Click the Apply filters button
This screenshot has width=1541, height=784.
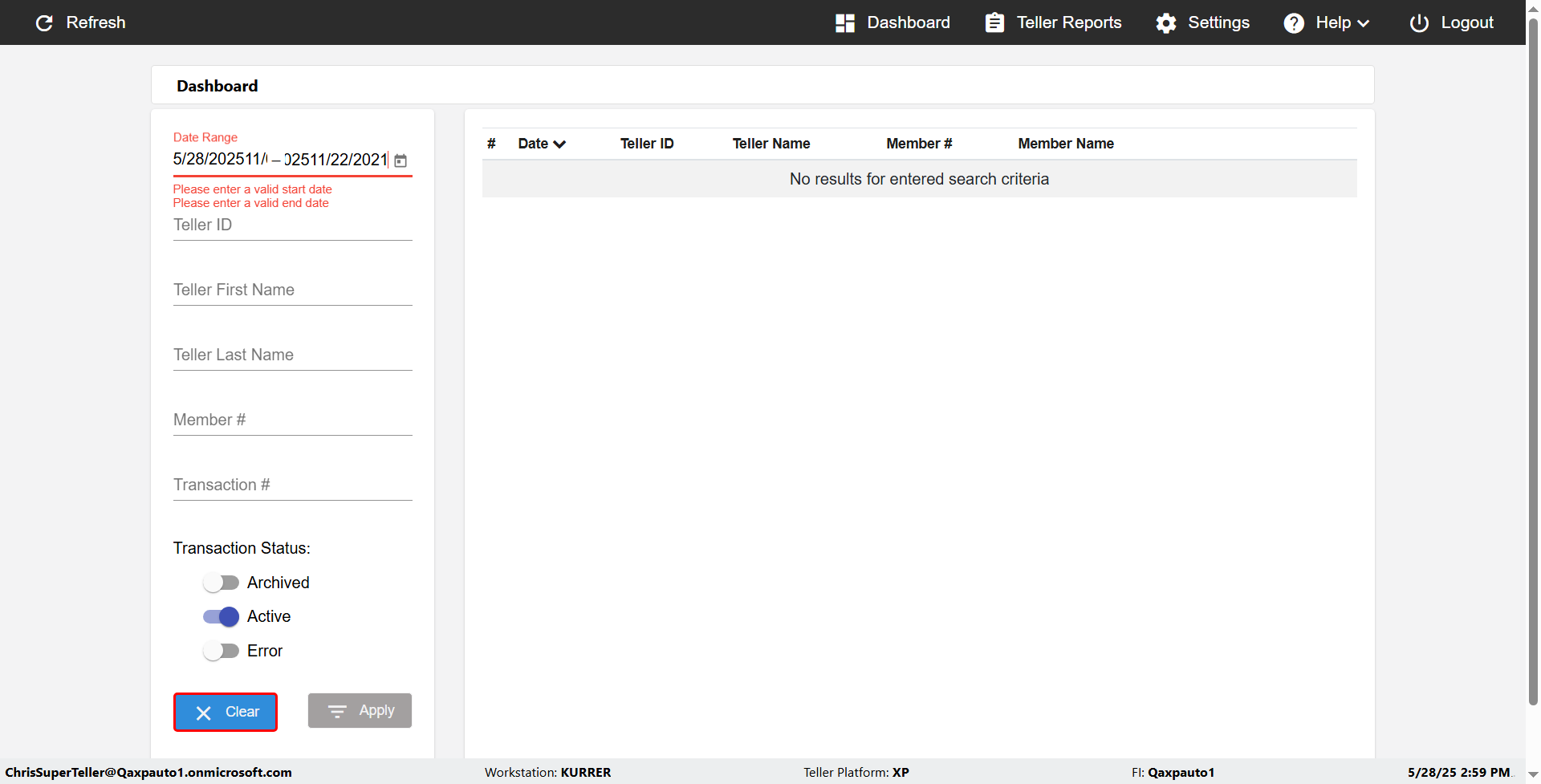360,711
